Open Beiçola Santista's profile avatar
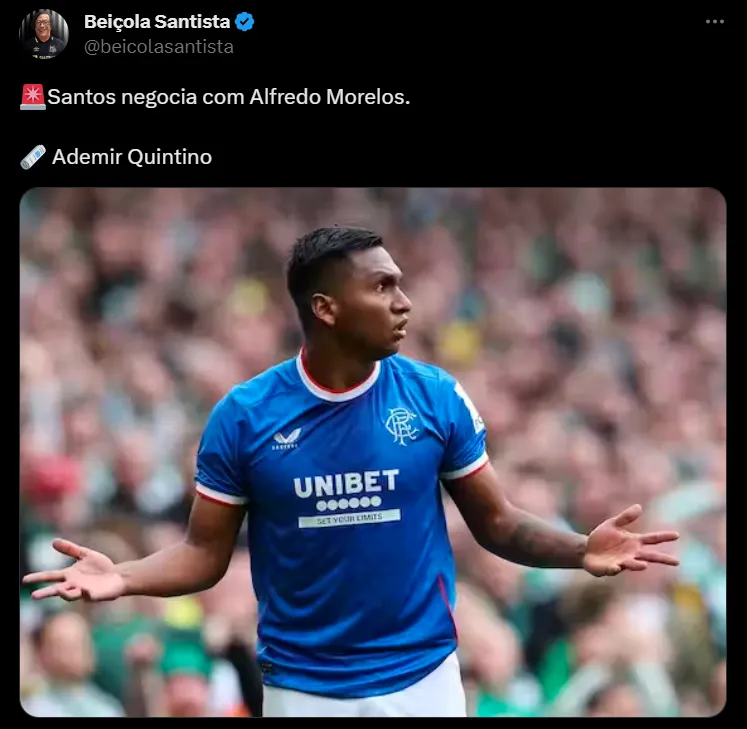The height and width of the screenshot is (729, 747). 44,34
